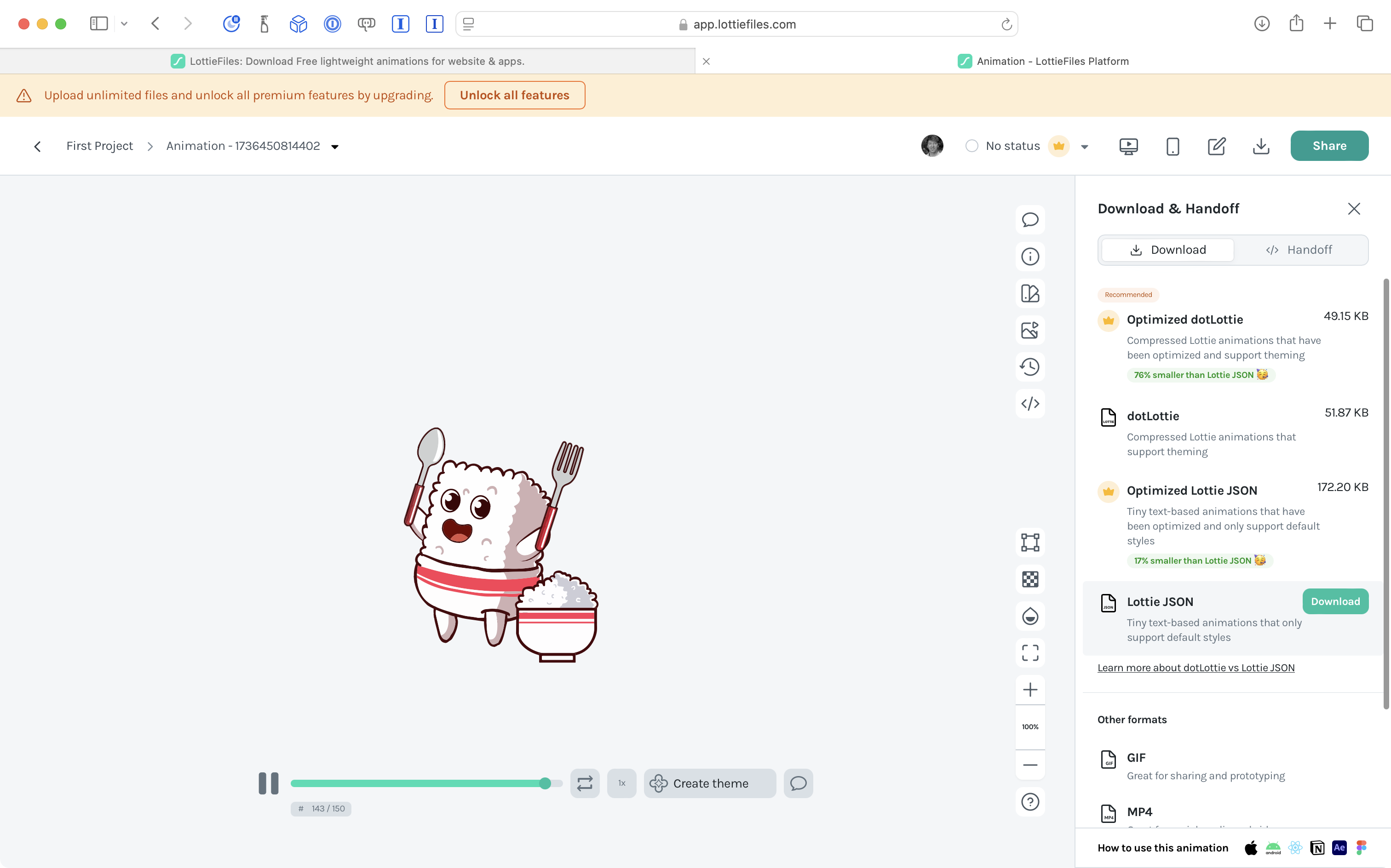Image resolution: width=1391 pixels, height=868 pixels.
Task: Expand the animation name dropdown arrow
Action: tap(335, 147)
